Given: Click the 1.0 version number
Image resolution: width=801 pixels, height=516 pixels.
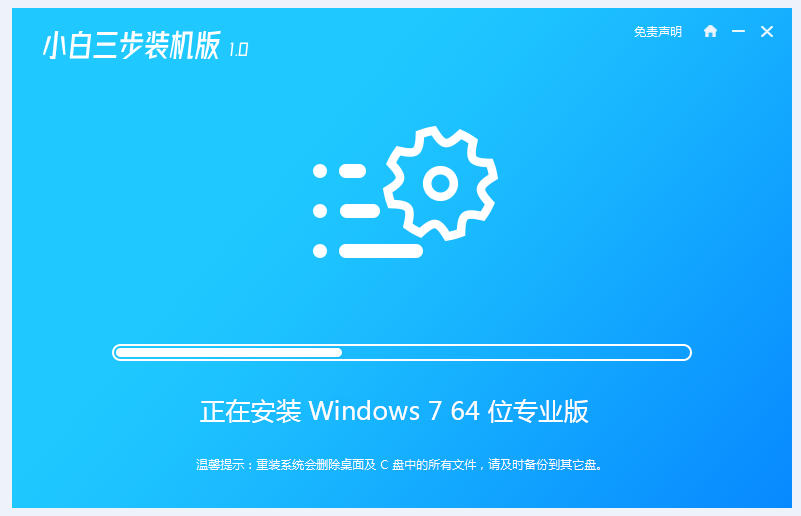Looking at the screenshot, I should pos(239,50).
